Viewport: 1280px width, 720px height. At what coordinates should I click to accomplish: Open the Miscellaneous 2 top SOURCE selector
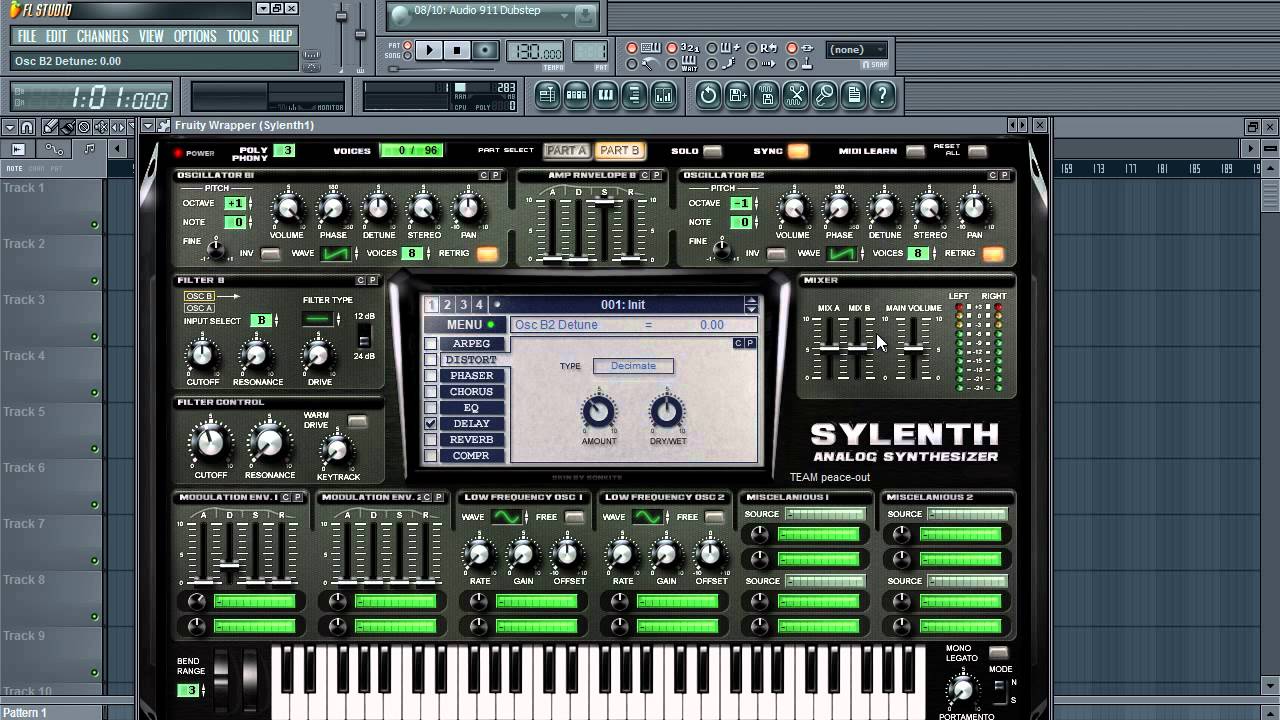(x=967, y=515)
